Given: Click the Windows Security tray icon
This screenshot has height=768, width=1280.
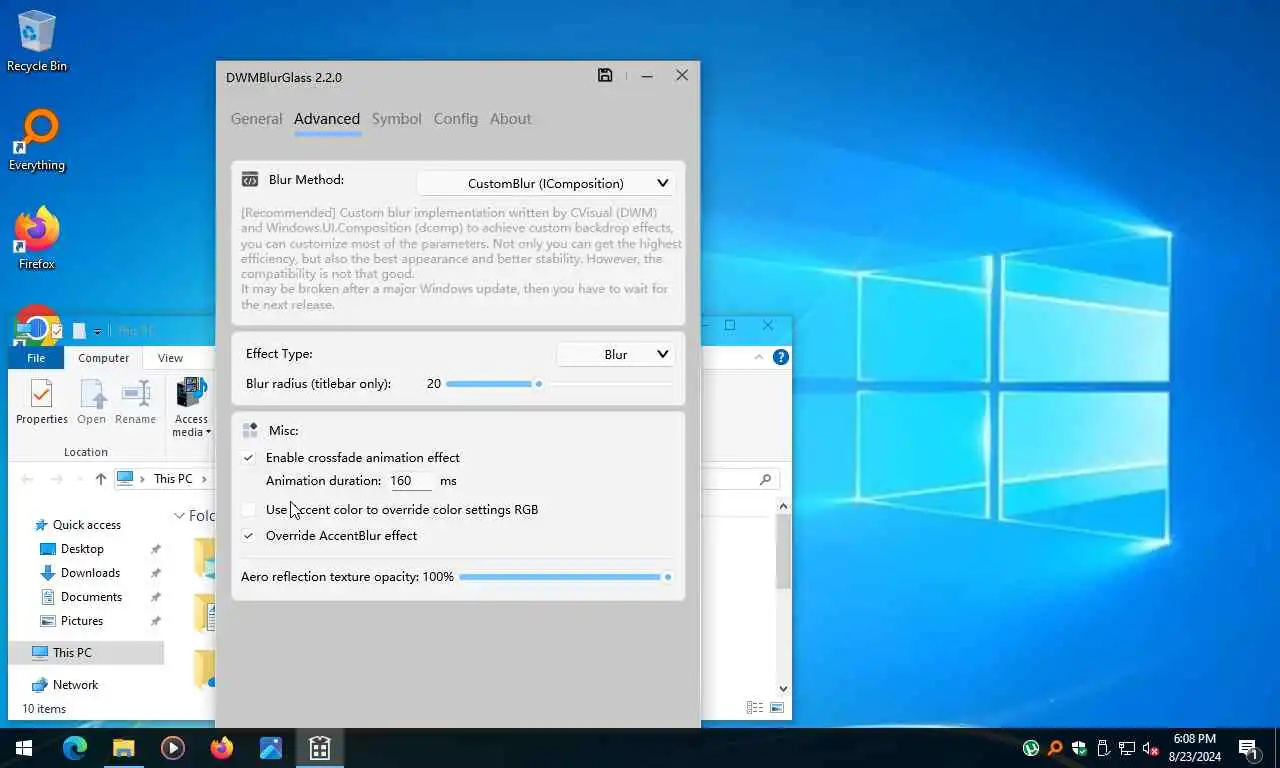Looking at the screenshot, I should [x=1079, y=748].
